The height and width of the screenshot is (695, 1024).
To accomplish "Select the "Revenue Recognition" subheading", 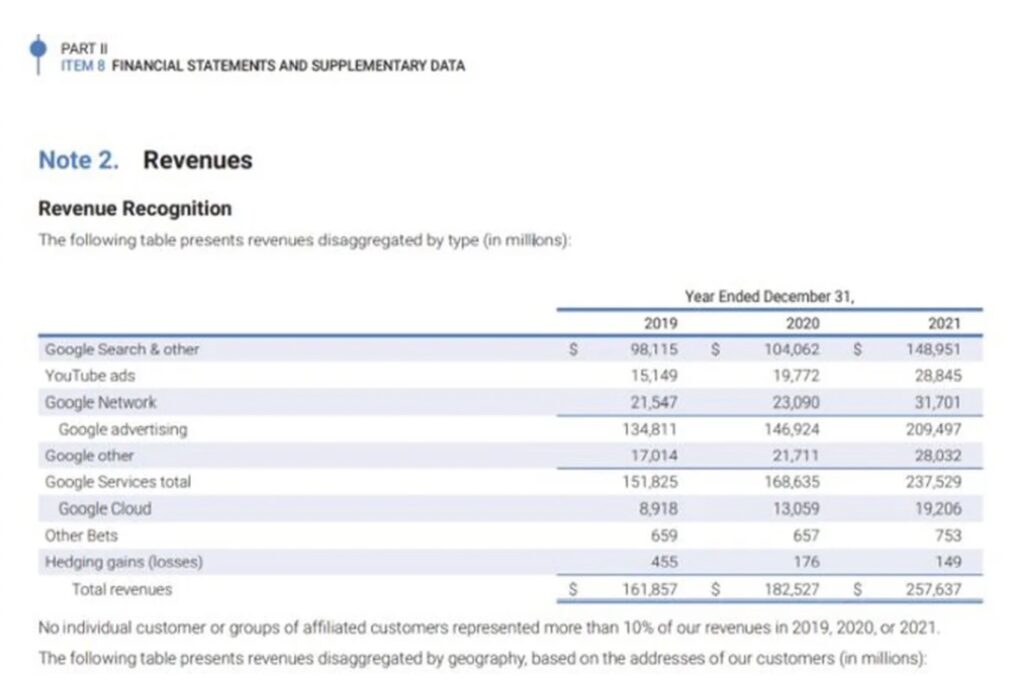I will [135, 208].
